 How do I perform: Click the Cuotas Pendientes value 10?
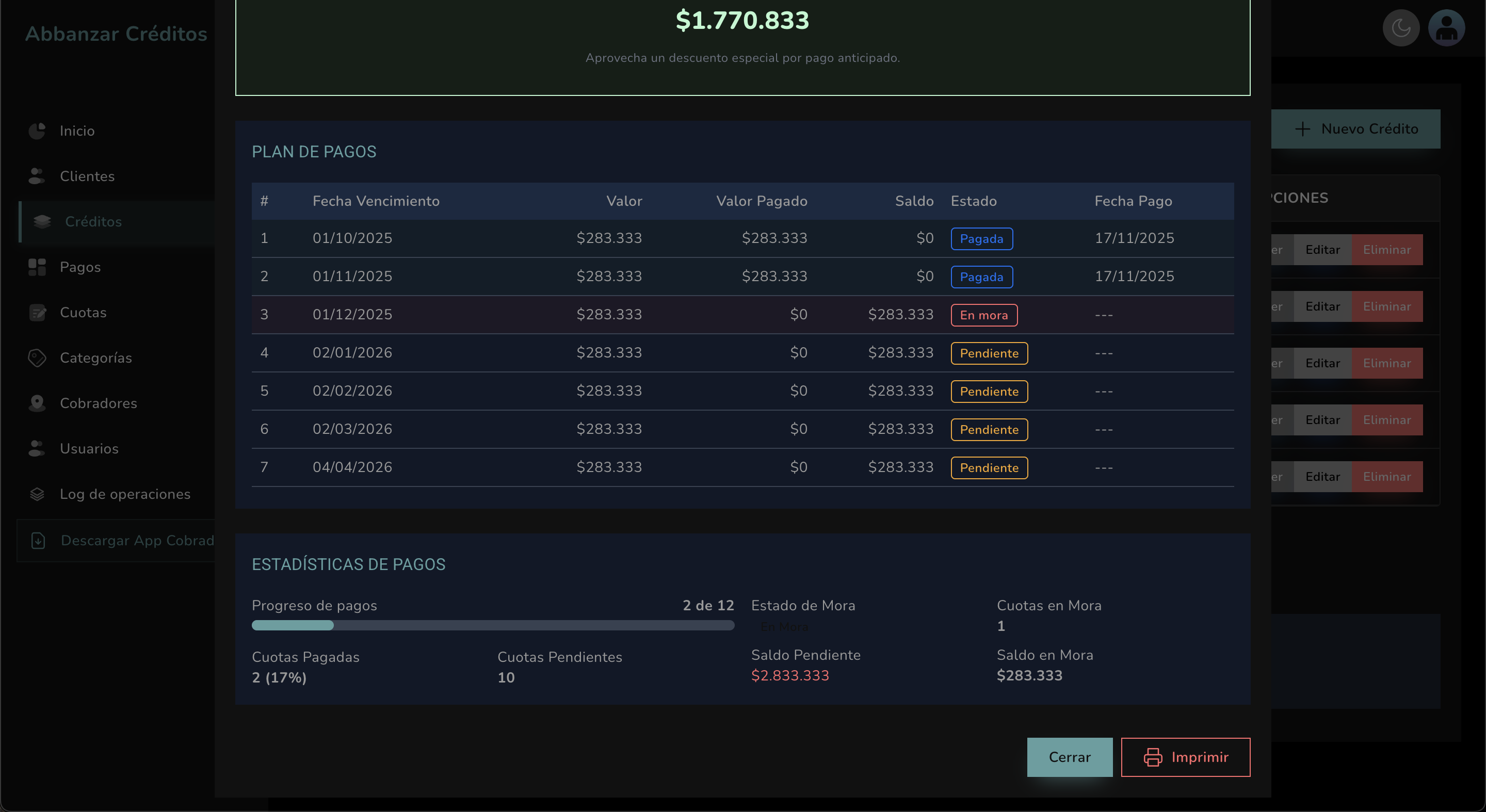pyautogui.click(x=506, y=678)
